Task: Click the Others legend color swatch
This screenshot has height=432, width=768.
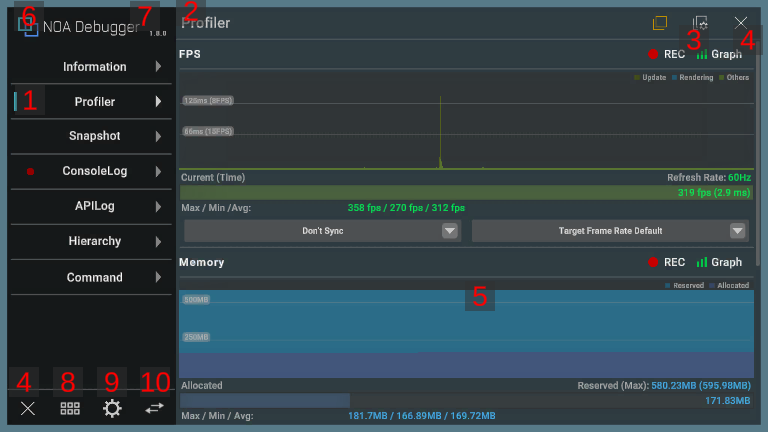Action: pos(721,77)
